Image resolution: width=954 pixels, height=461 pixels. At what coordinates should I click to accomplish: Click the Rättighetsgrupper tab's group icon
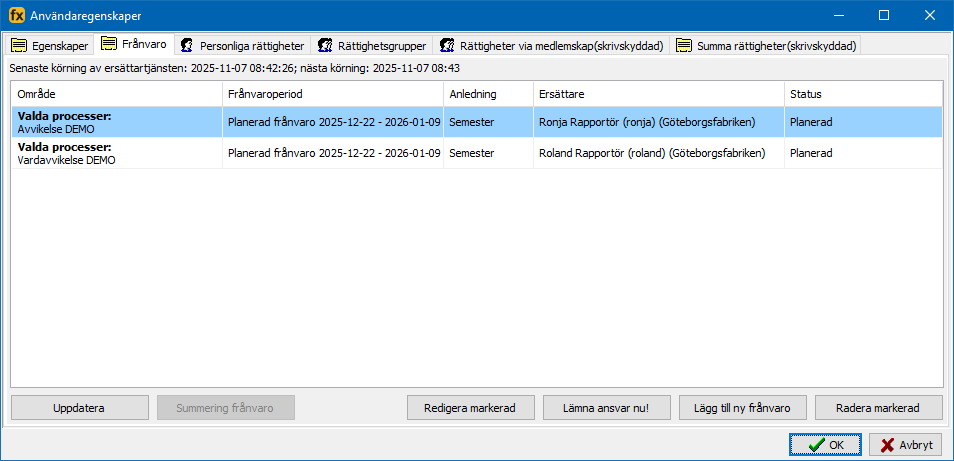click(x=325, y=46)
